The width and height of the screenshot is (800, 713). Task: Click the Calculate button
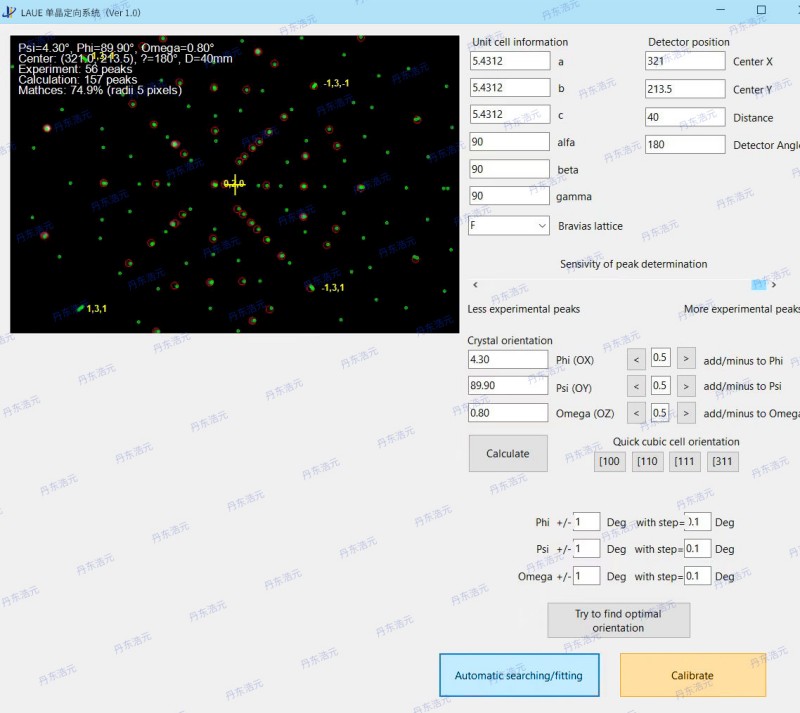pos(507,453)
